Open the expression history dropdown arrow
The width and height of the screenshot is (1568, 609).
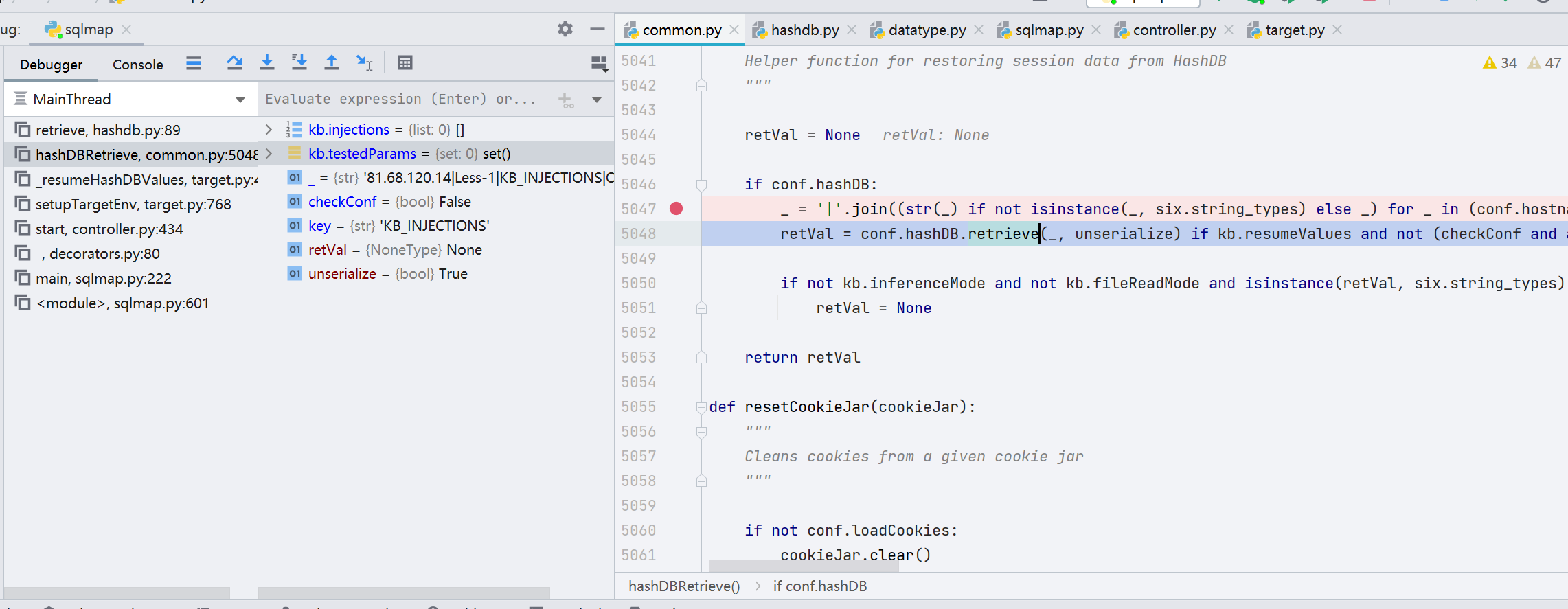[597, 100]
